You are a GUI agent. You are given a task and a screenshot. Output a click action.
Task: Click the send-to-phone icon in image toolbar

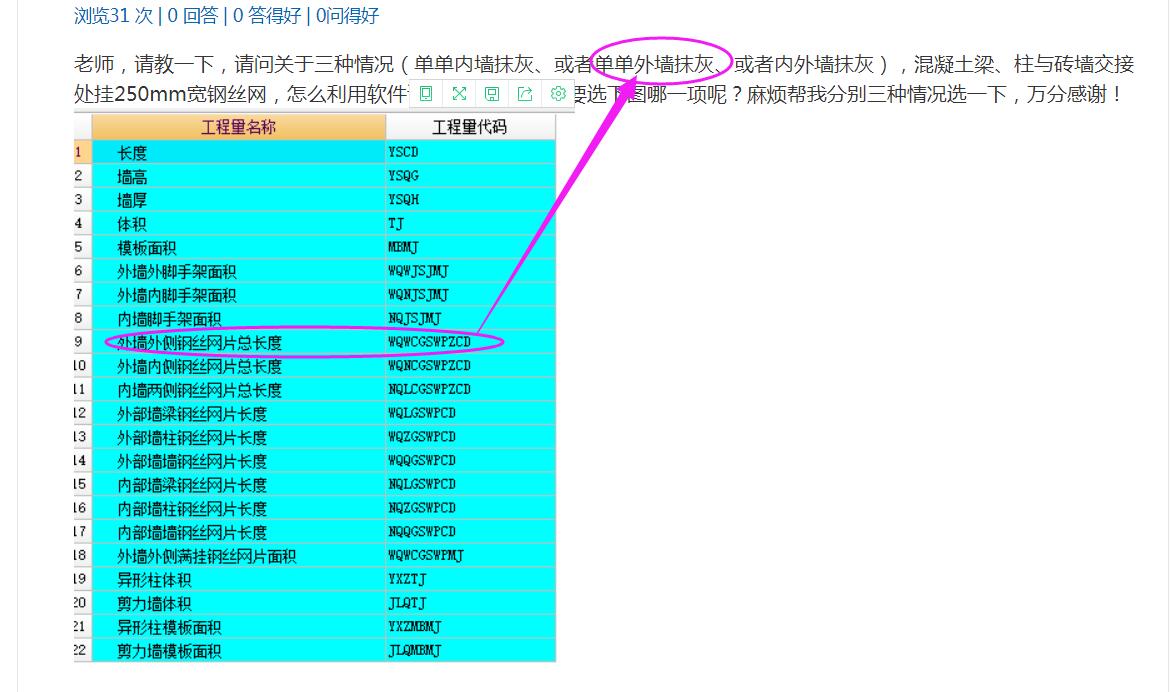(x=426, y=93)
